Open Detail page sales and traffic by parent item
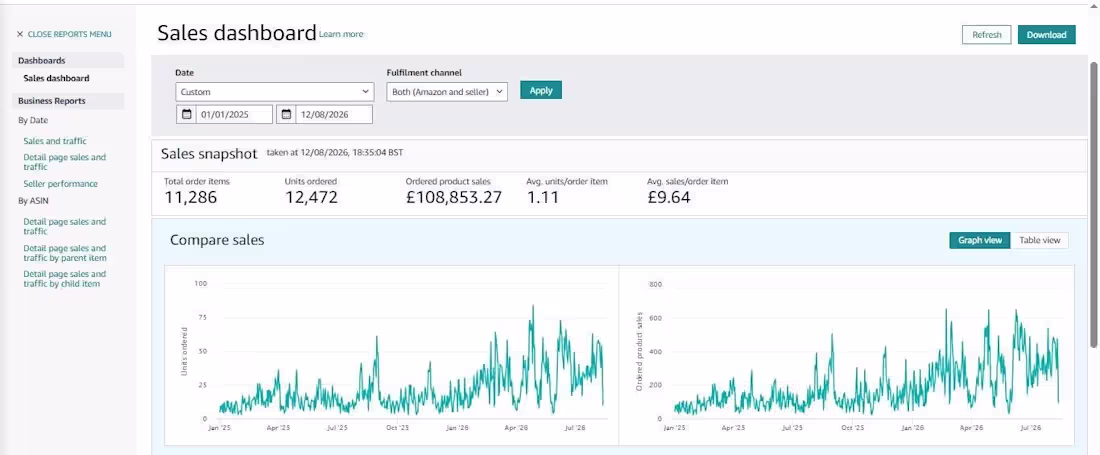1100x455 pixels. pyautogui.click(x=65, y=253)
